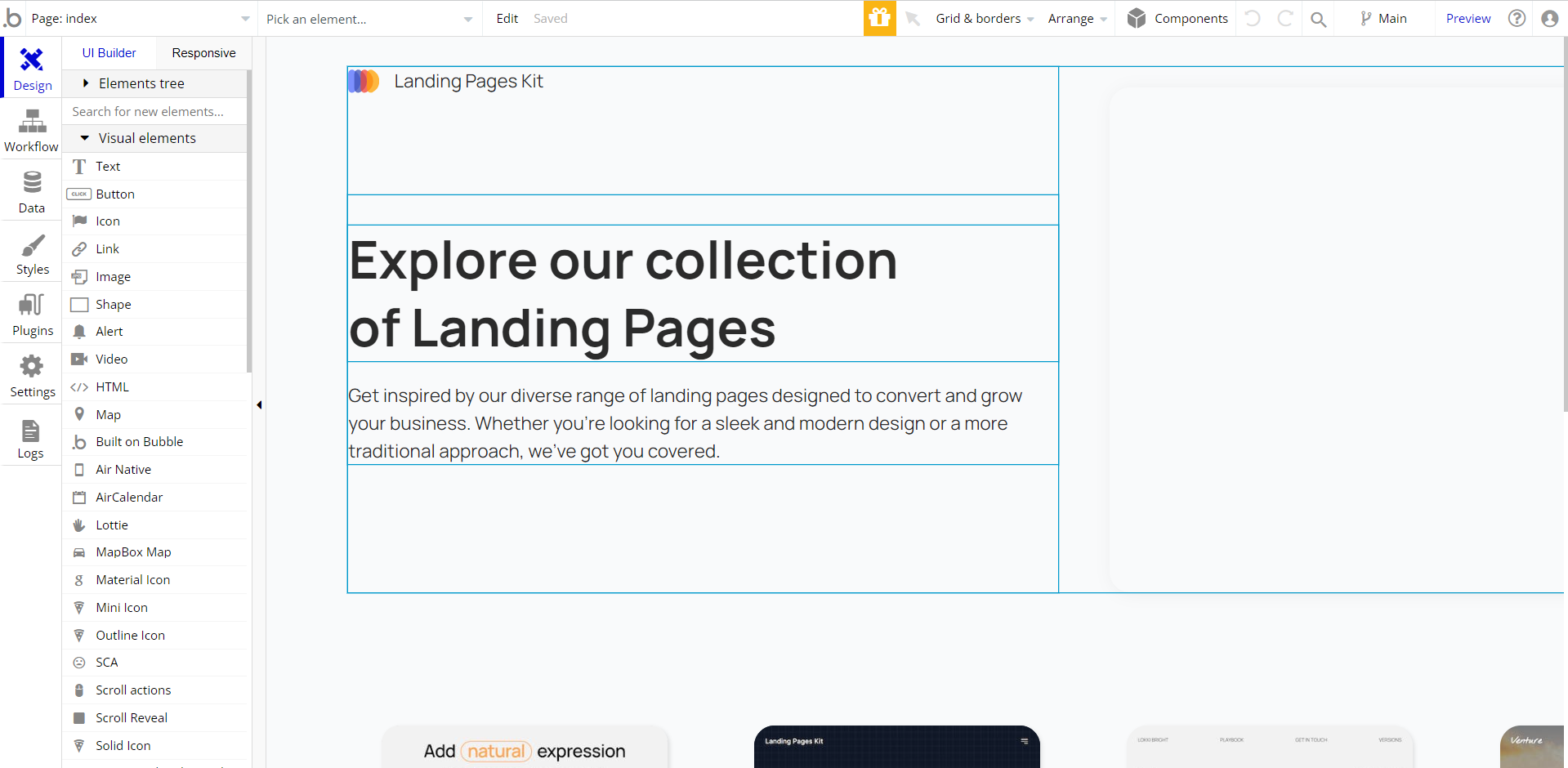Click the orange gift icon
1568x768 pixels.
(x=879, y=18)
